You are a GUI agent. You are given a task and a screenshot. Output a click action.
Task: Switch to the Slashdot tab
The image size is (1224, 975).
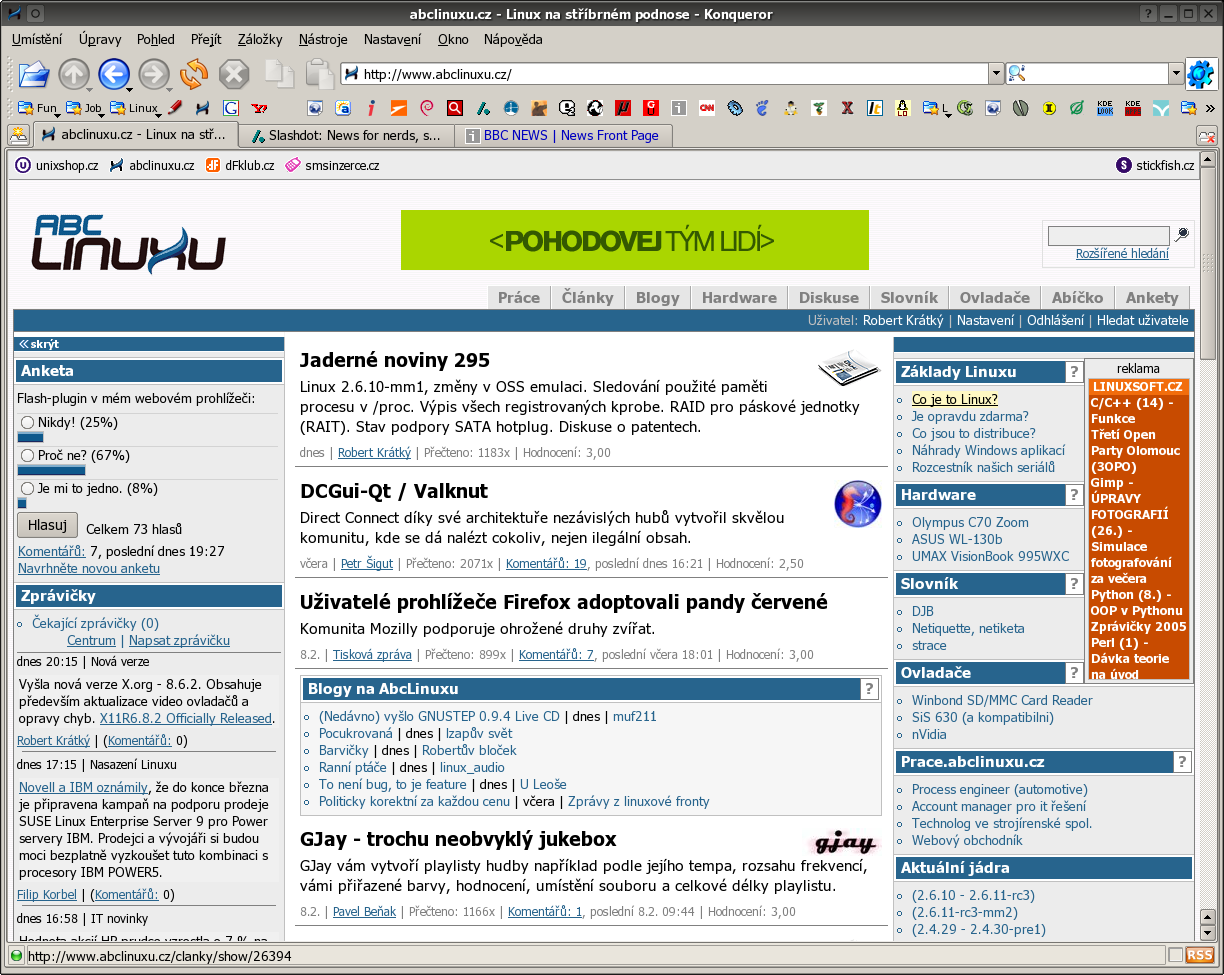(x=347, y=135)
